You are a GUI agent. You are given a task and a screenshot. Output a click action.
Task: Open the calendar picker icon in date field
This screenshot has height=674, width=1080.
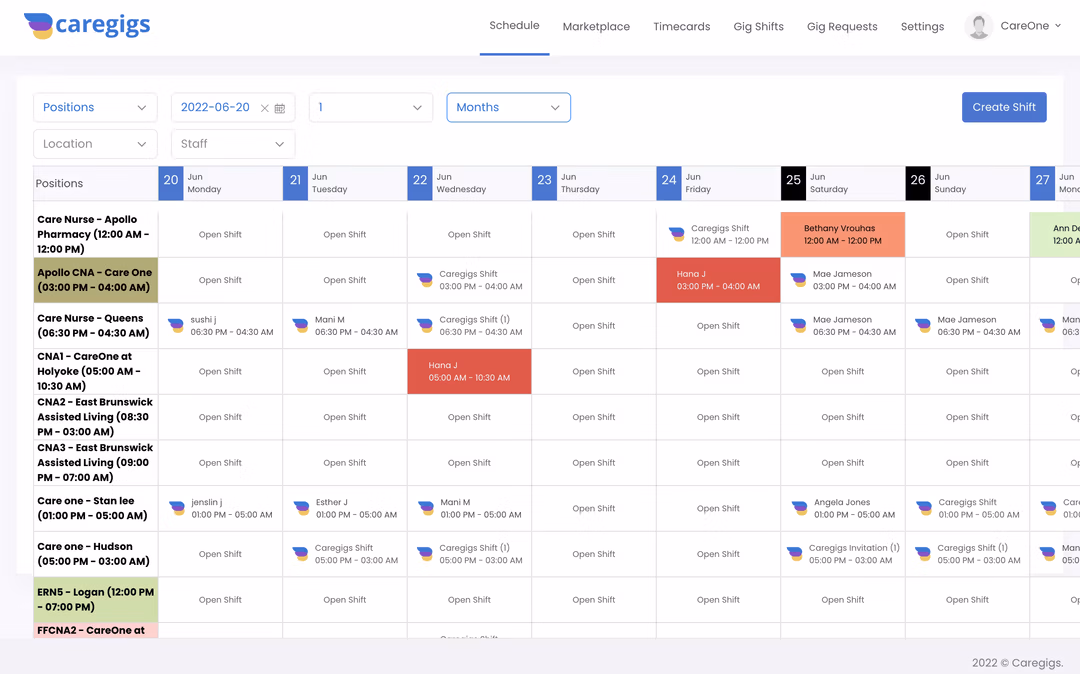(280, 108)
